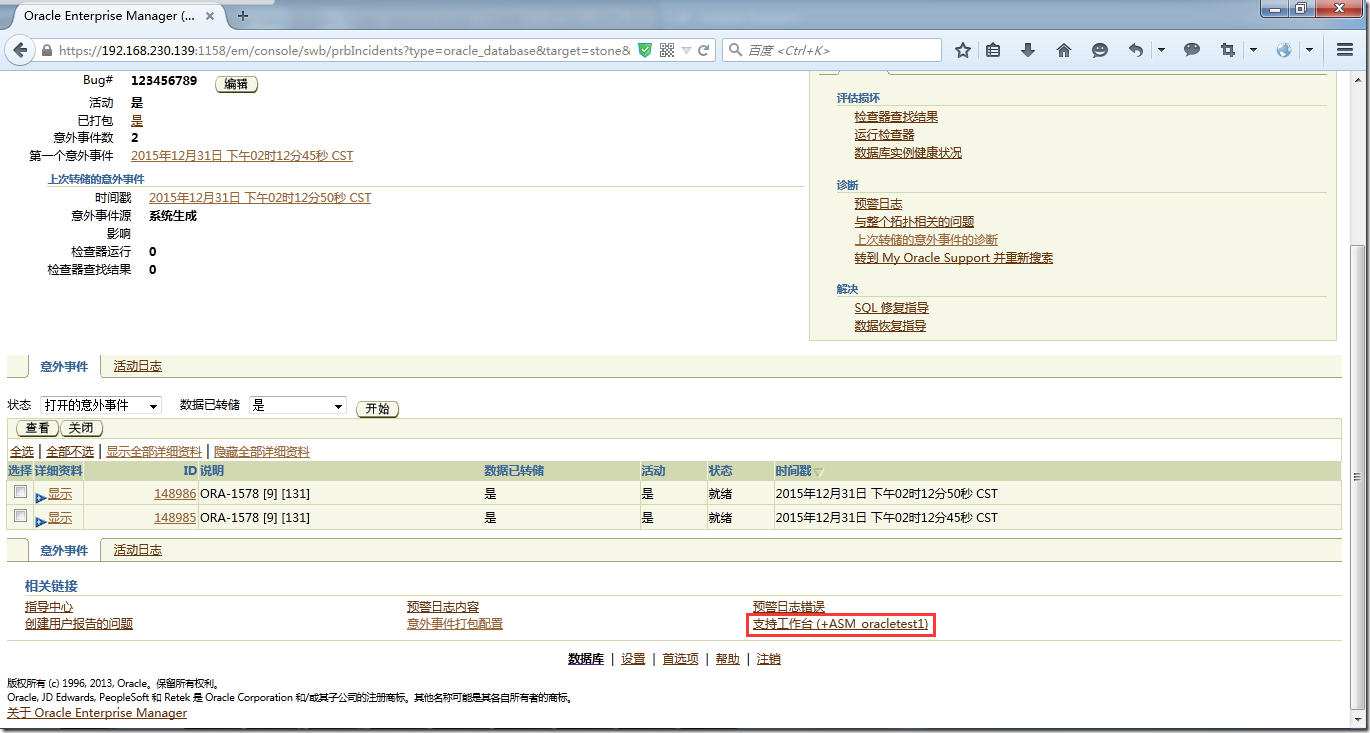Click the smiley face toolbar icon
The height and width of the screenshot is (733, 1370).
click(x=1100, y=50)
